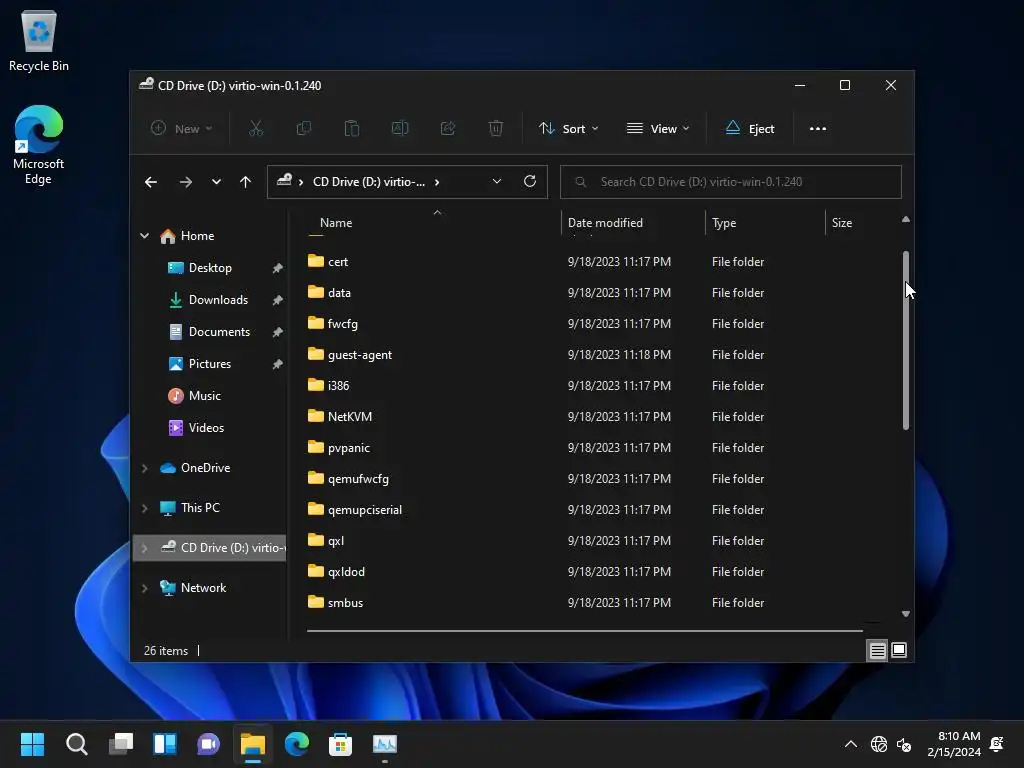Select the cert folder
Screen dimensions: 1024x768
[x=338, y=262]
